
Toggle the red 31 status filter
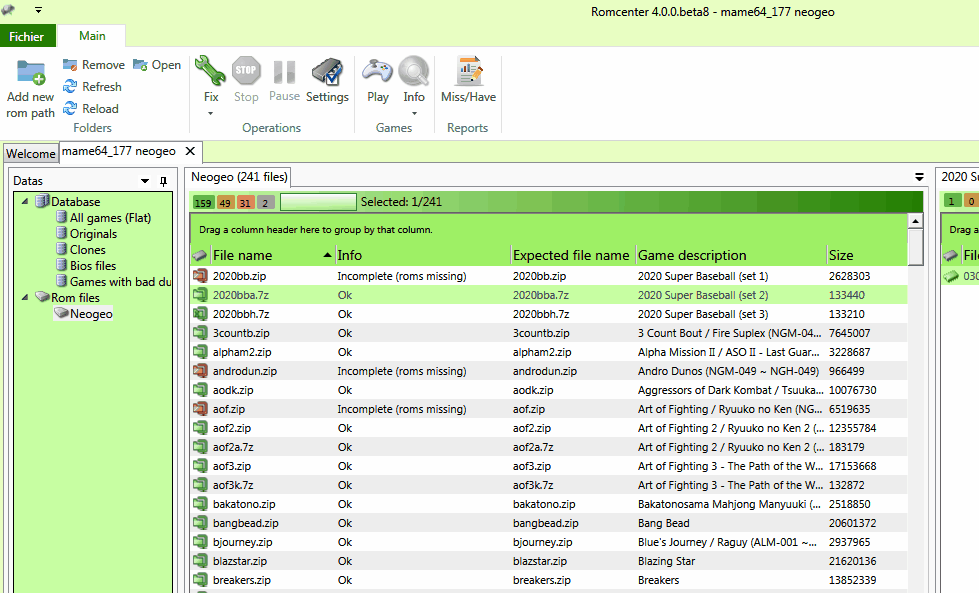coord(246,202)
